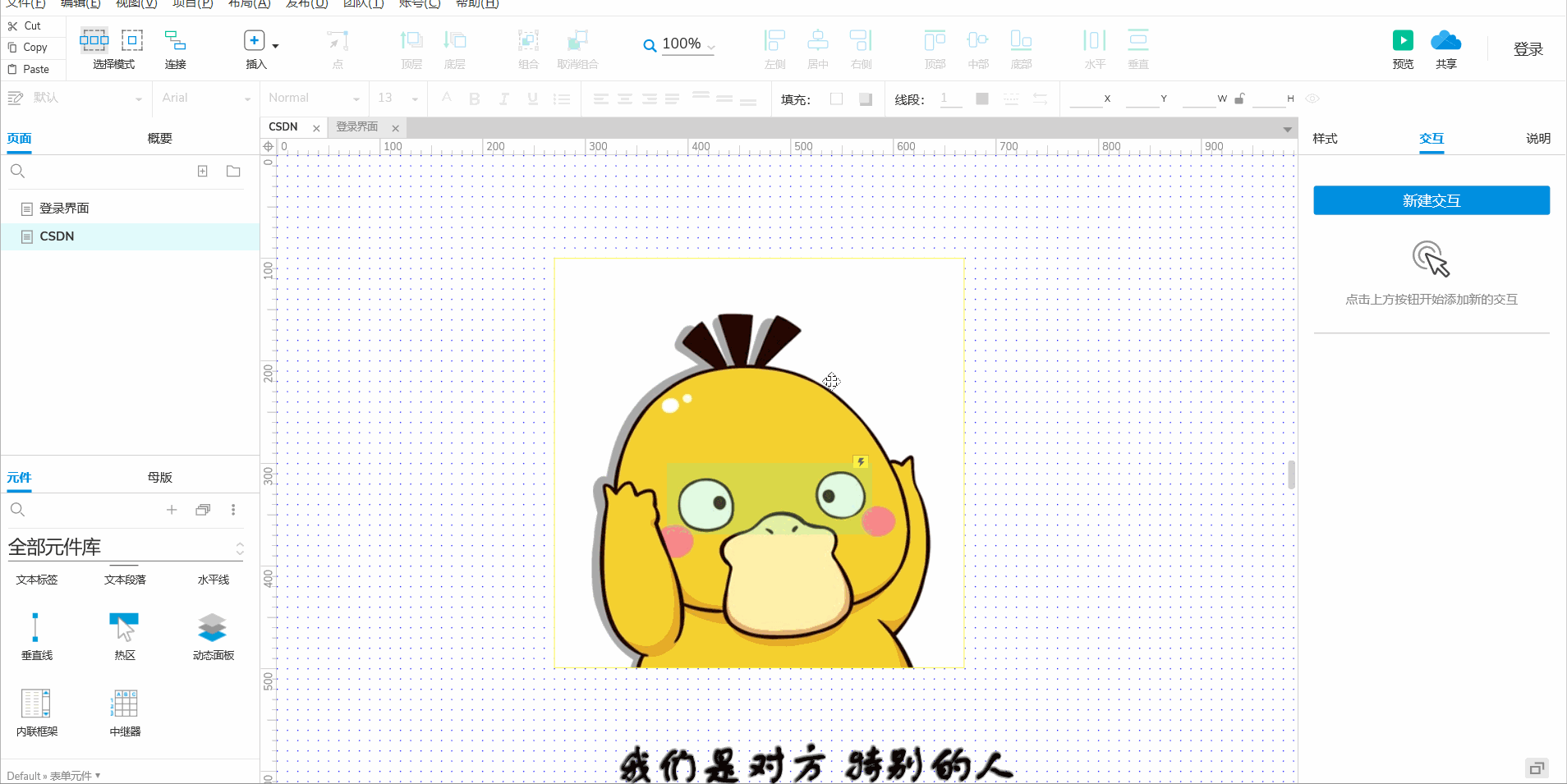
Task: Select the 热区 hot spot widget
Action: (x=125, y=636)
